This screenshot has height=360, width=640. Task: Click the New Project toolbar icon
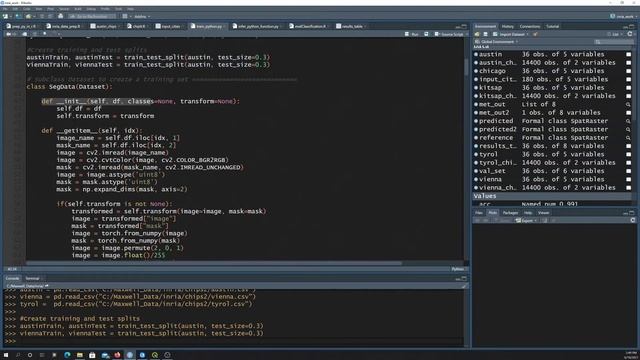pos(18,16)
